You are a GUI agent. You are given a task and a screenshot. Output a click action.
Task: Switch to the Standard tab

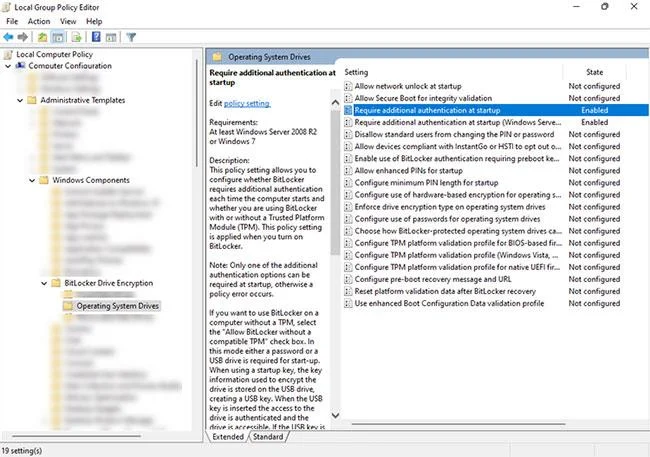[268, 437]
